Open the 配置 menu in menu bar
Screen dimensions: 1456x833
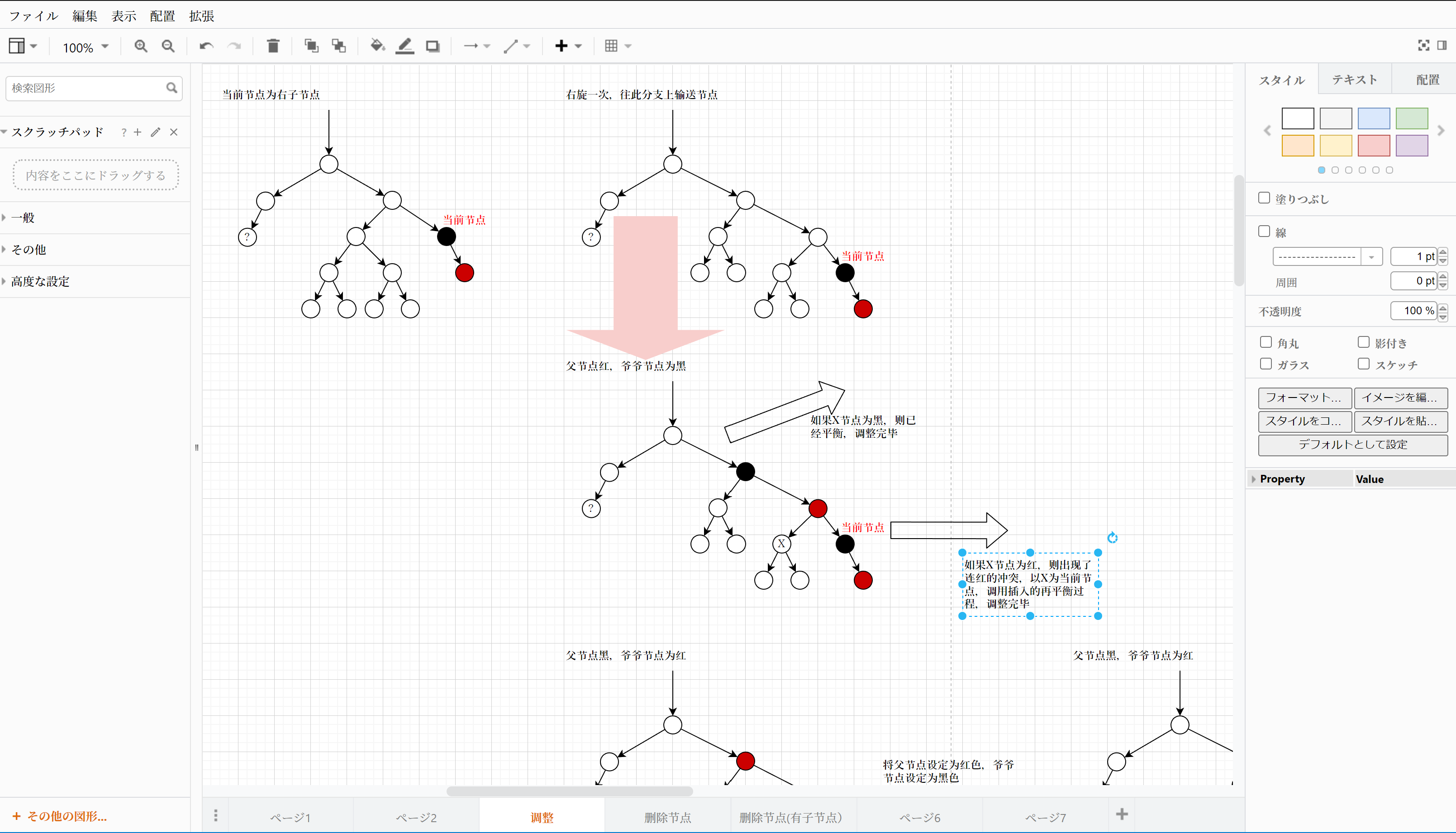point(162,16)
